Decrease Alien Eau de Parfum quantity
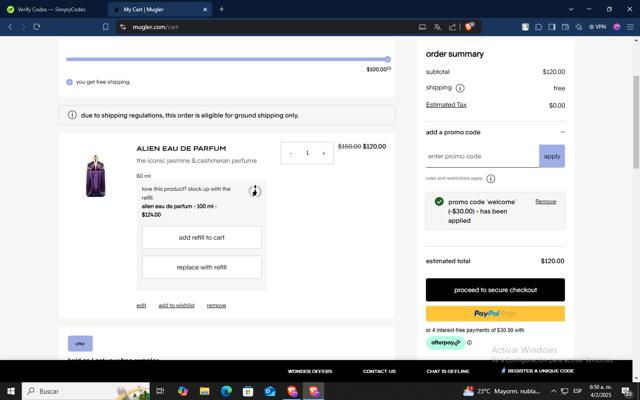The width and height of the screenshot is (640, 400). pyautogui.click(x=291, y=153)
